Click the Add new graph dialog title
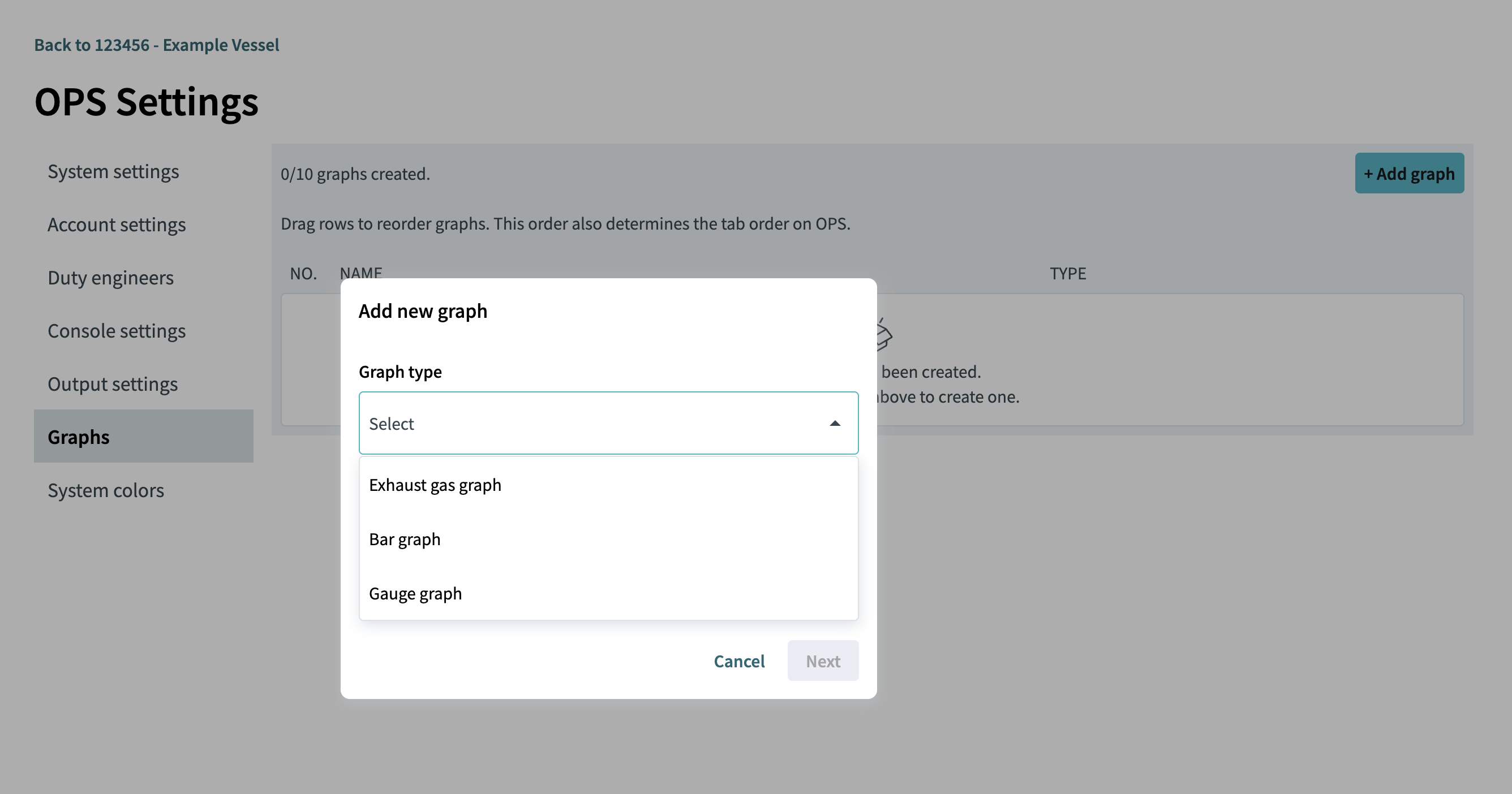 423,311
